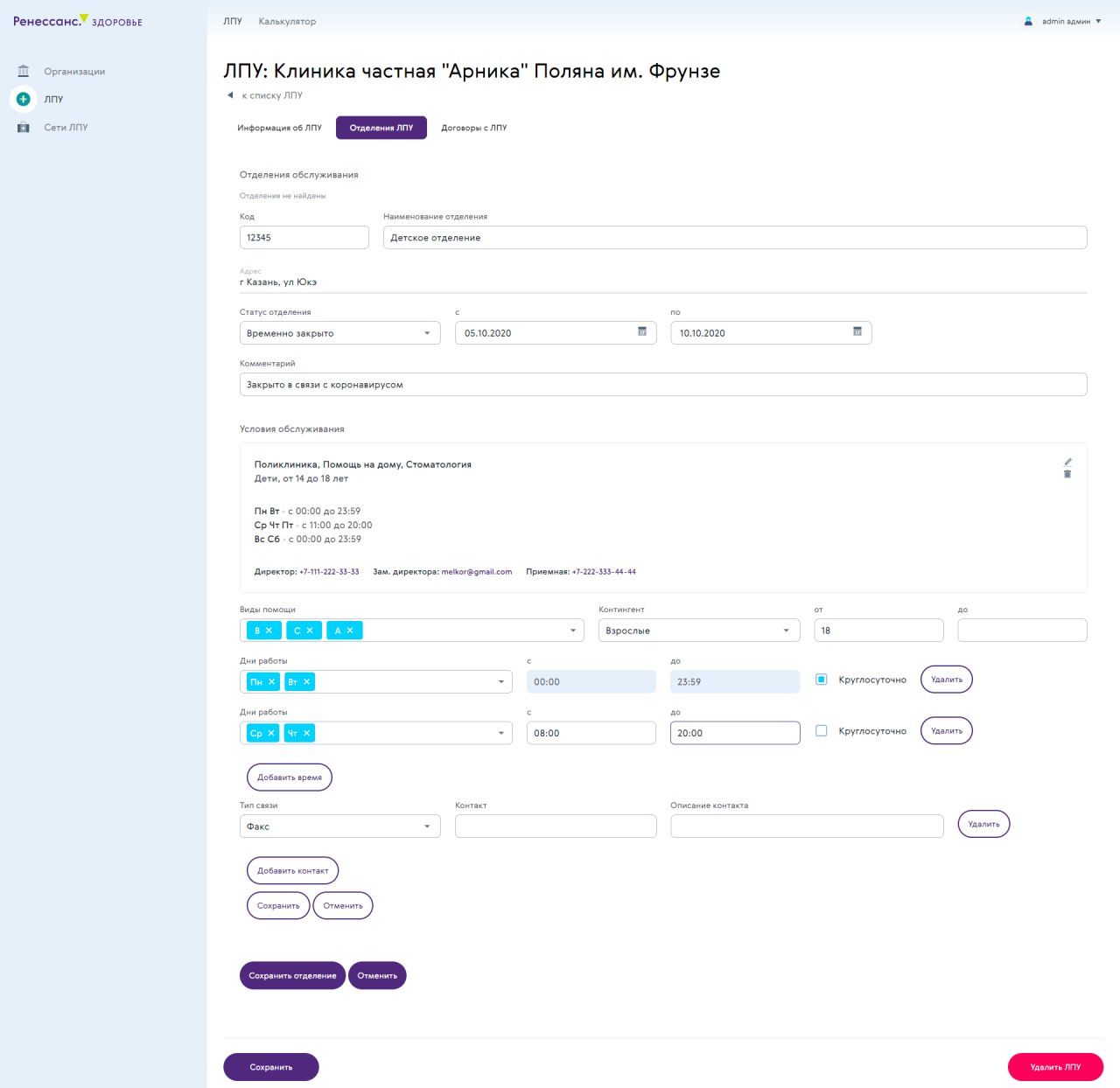Click the Комментарий text field
This screenshot has width=1120, height=1088.
coord(662,385)
